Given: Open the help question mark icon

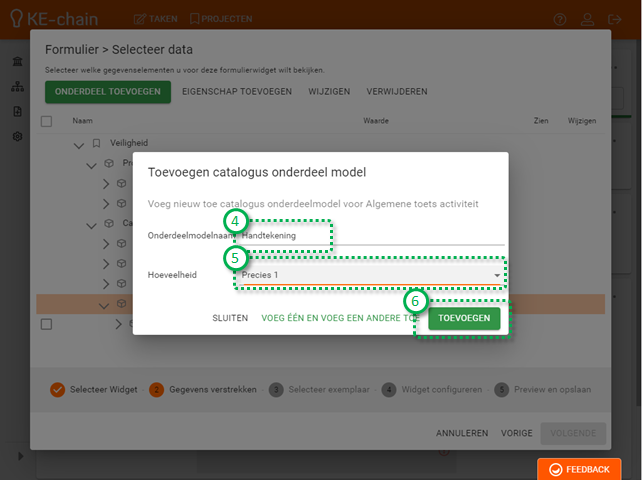Looking at the screenshot, I should [587, 19].
